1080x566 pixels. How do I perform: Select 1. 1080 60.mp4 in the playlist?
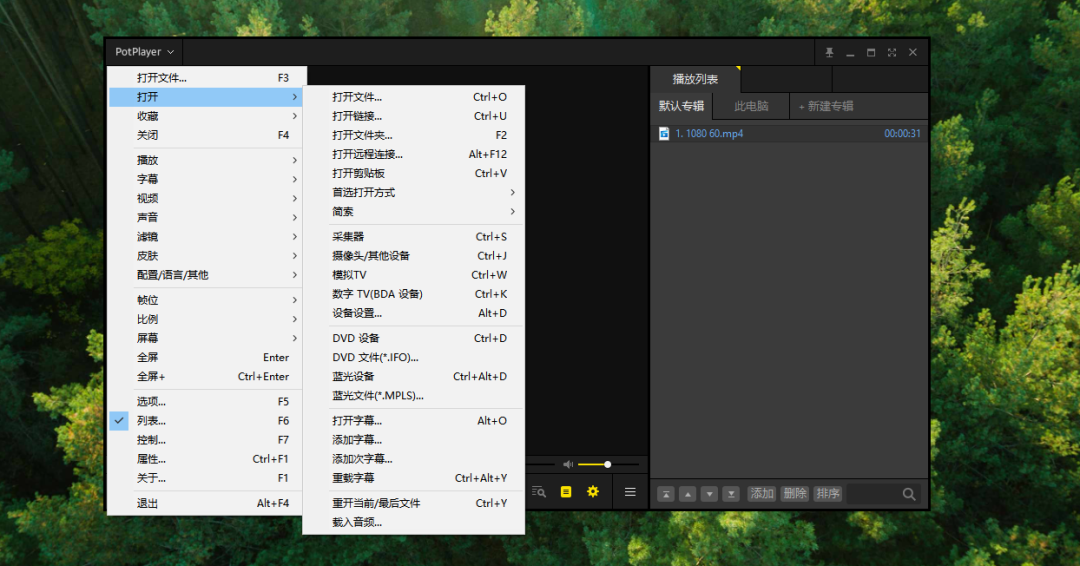[x=709, y=133]
